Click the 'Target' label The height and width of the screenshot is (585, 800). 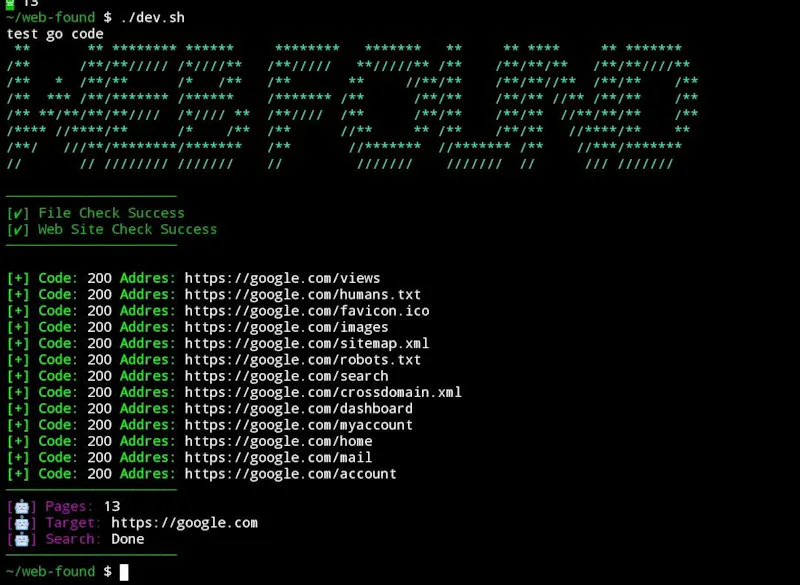(x=70, y=523)
